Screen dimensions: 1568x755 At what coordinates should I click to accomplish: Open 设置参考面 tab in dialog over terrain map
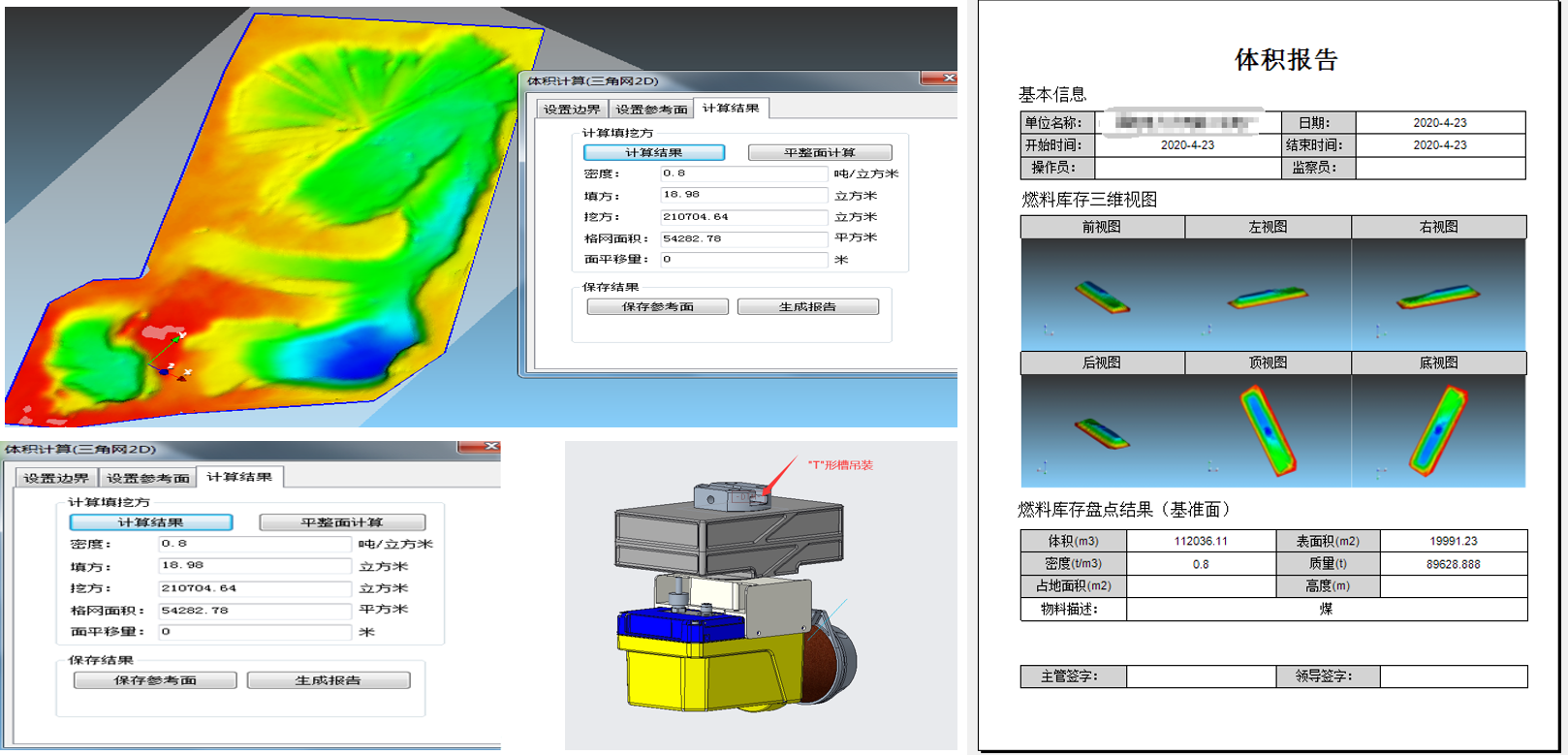coord(651,109)
